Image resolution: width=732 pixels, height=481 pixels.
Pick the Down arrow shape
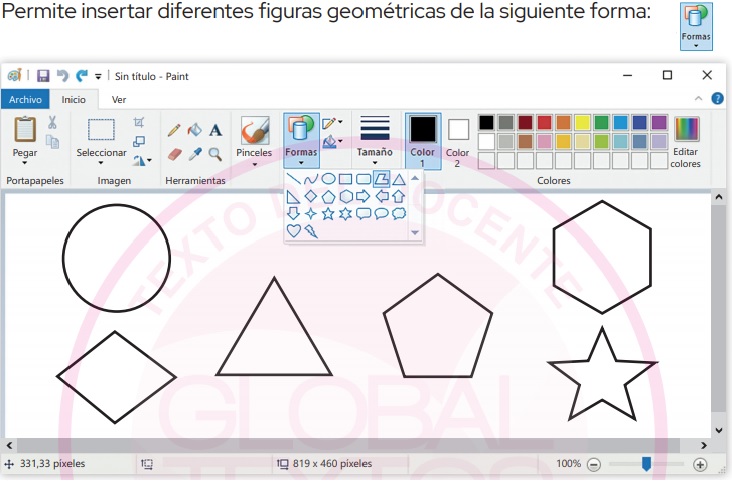click(x=293, y=213)
